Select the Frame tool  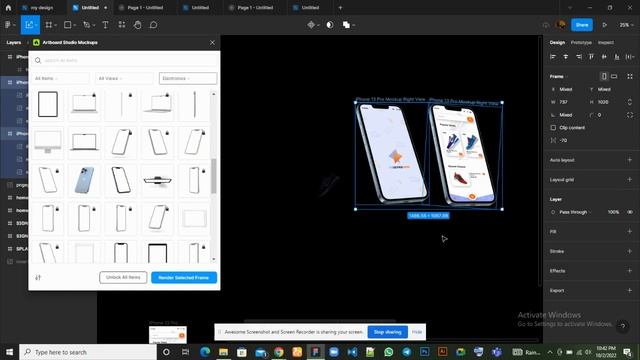49,25
